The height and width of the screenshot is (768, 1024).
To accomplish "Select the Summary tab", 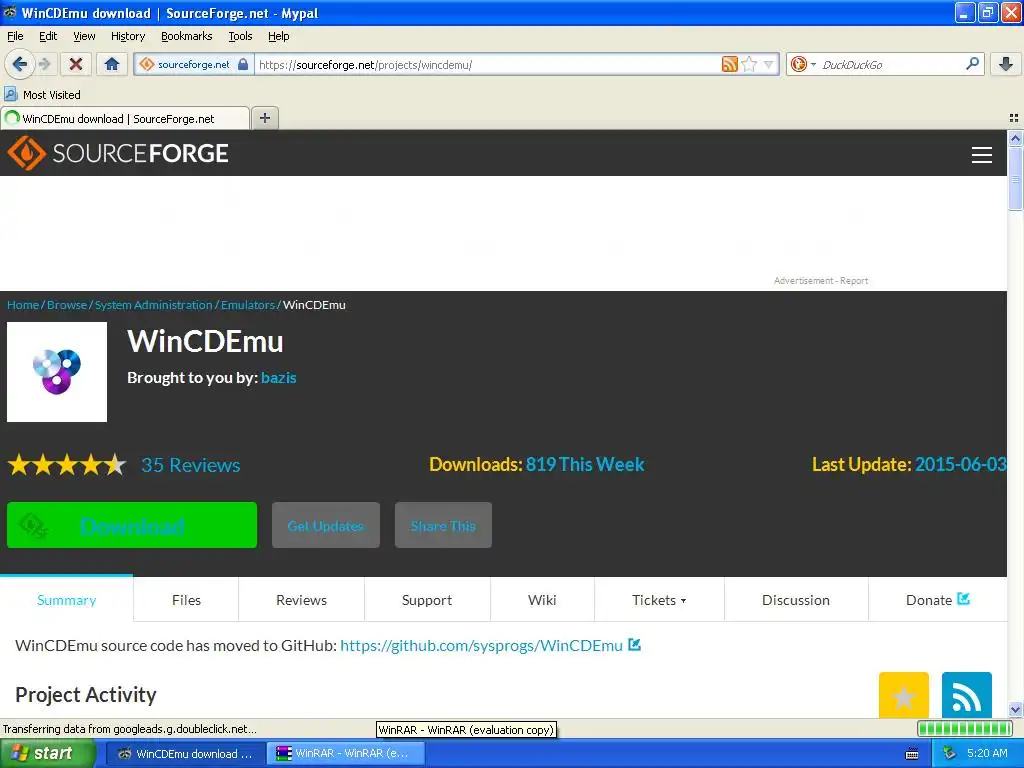I will (x=67, y=600).
